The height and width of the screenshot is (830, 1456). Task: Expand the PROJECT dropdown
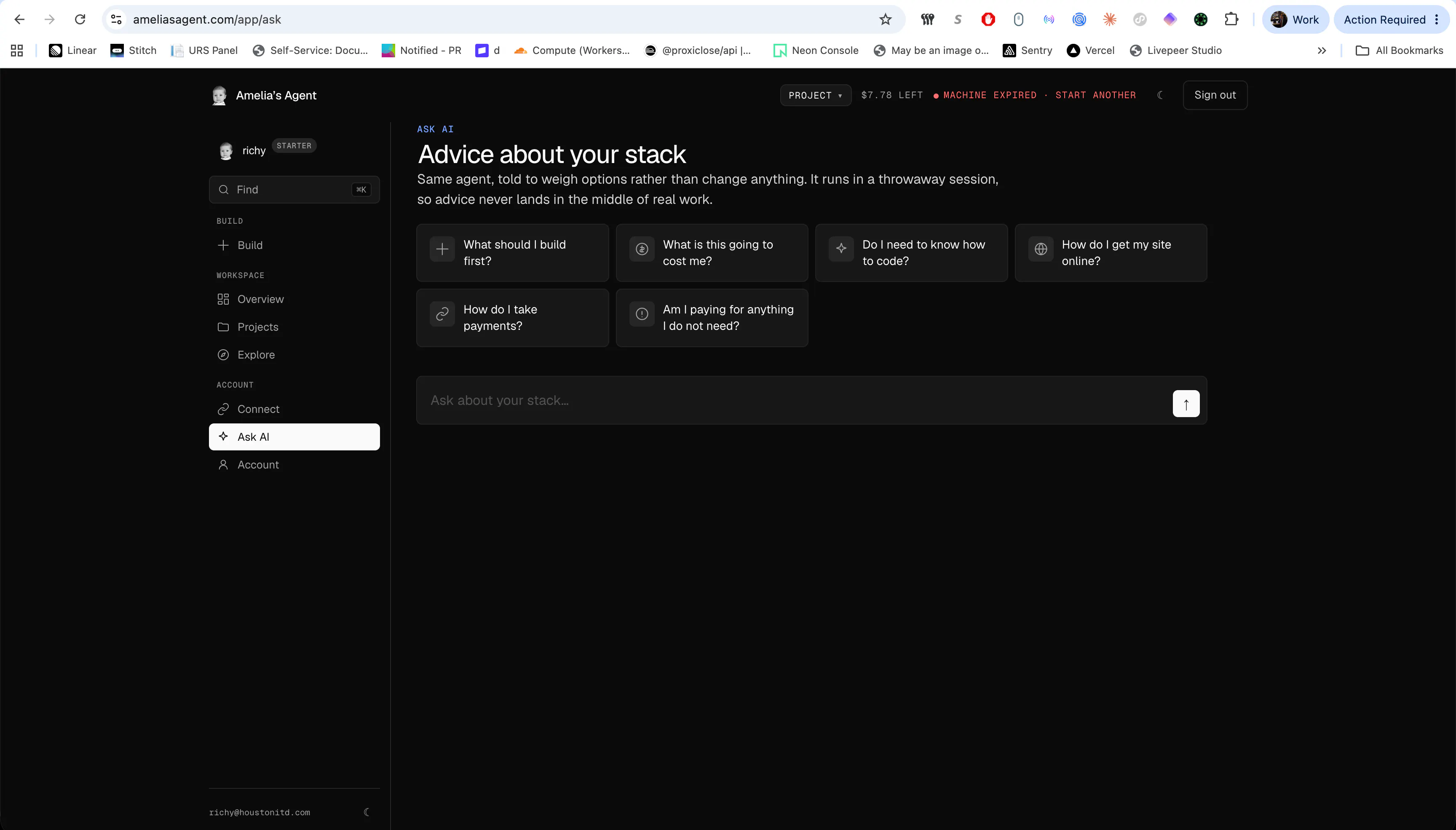coord(816,95)
